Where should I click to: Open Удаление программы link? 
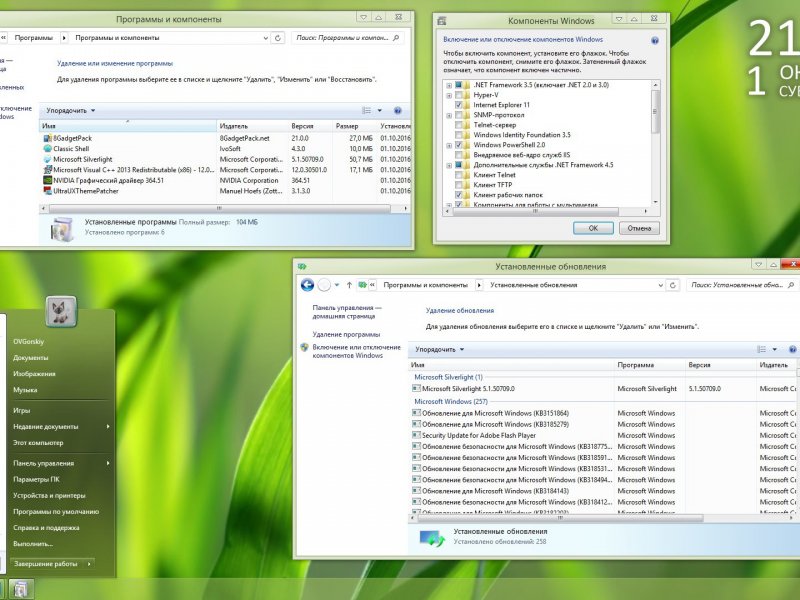[346, 335]
